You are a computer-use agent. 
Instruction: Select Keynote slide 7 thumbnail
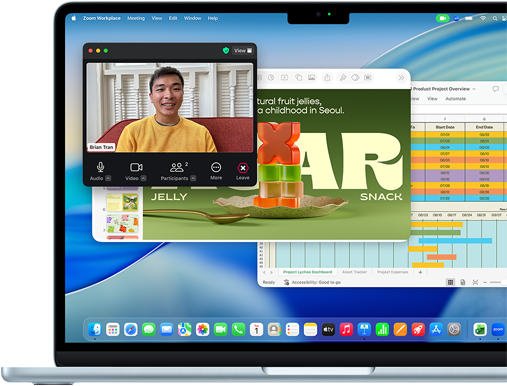[x=122, y=224]
